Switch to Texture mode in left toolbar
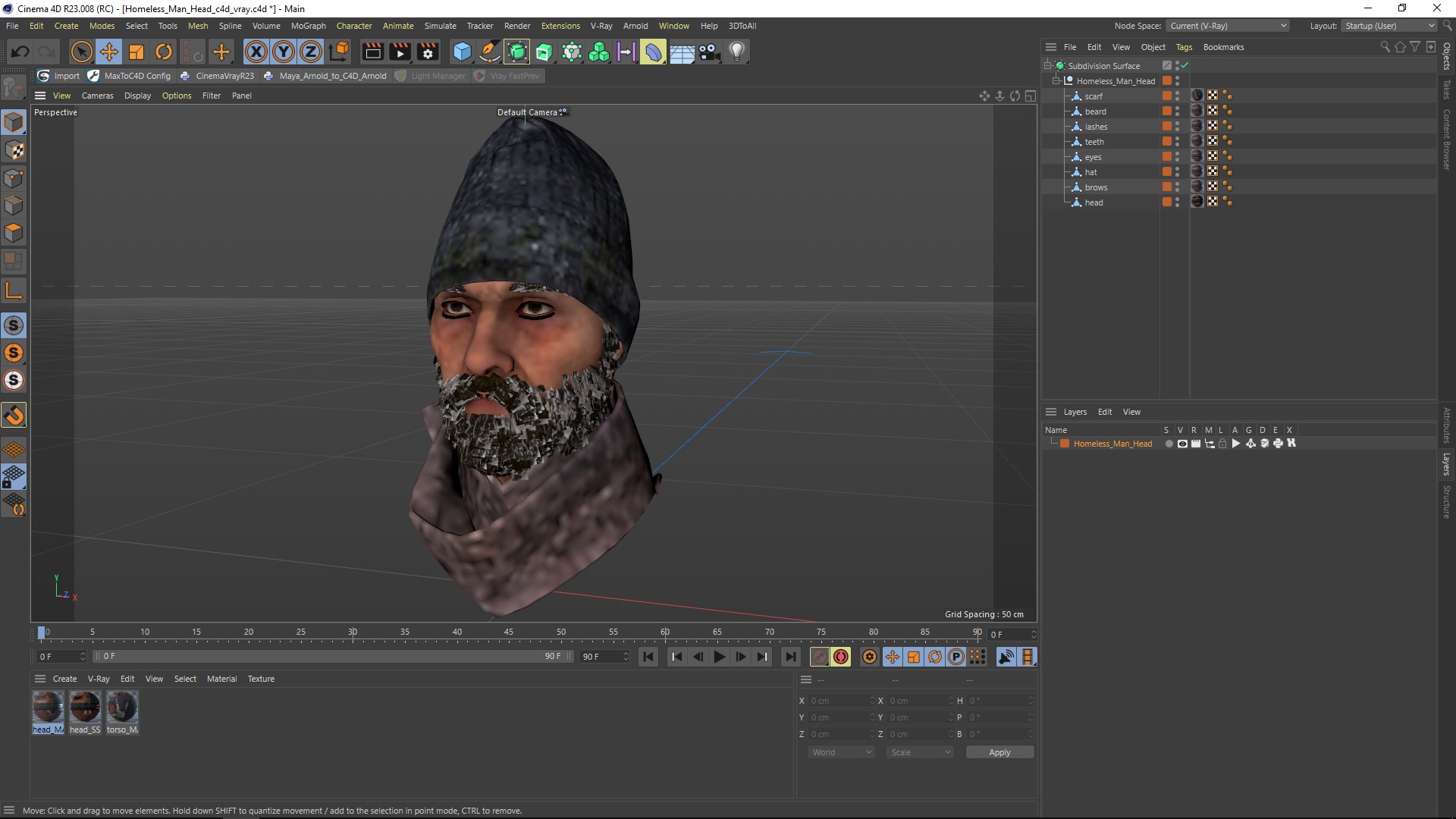Image resolution: width=1456 pixels, height=819 pixels. [14, 149]
